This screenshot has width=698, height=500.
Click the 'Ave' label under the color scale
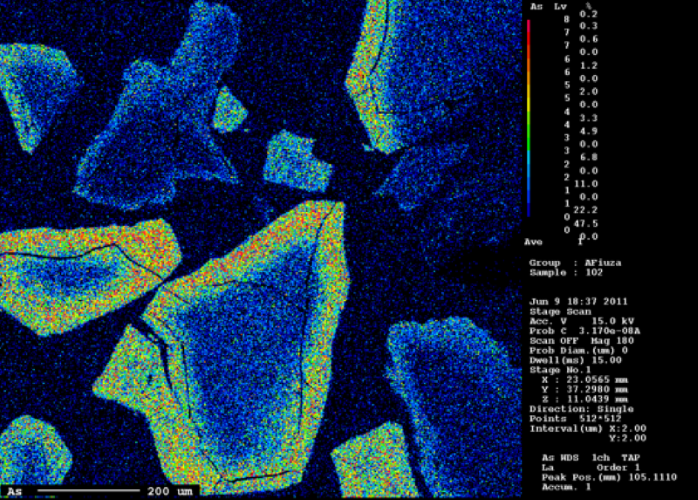tap(534, 241)
